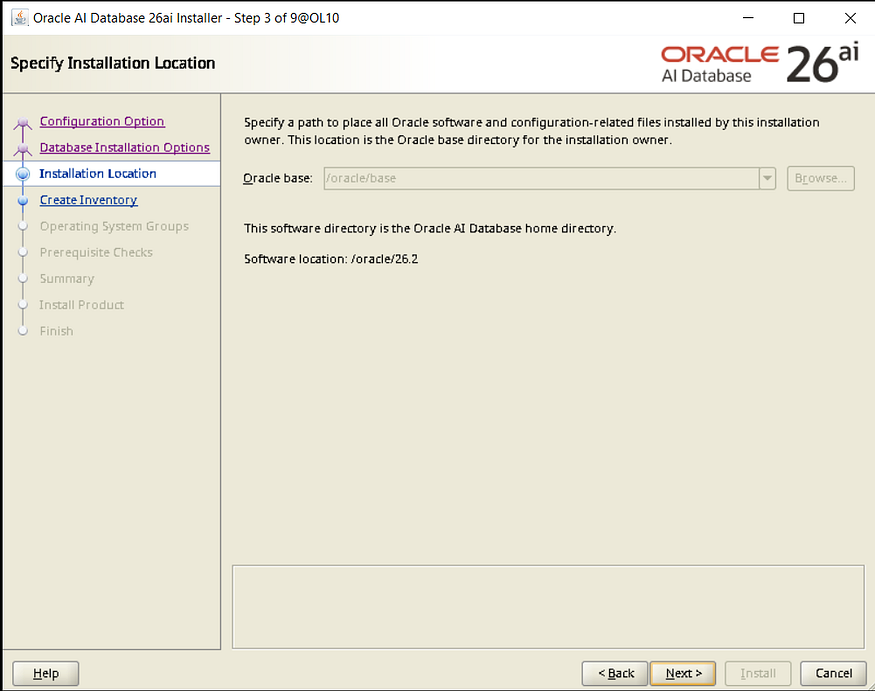Click the Finish step label
875x691 pixels.
(56, 331)
